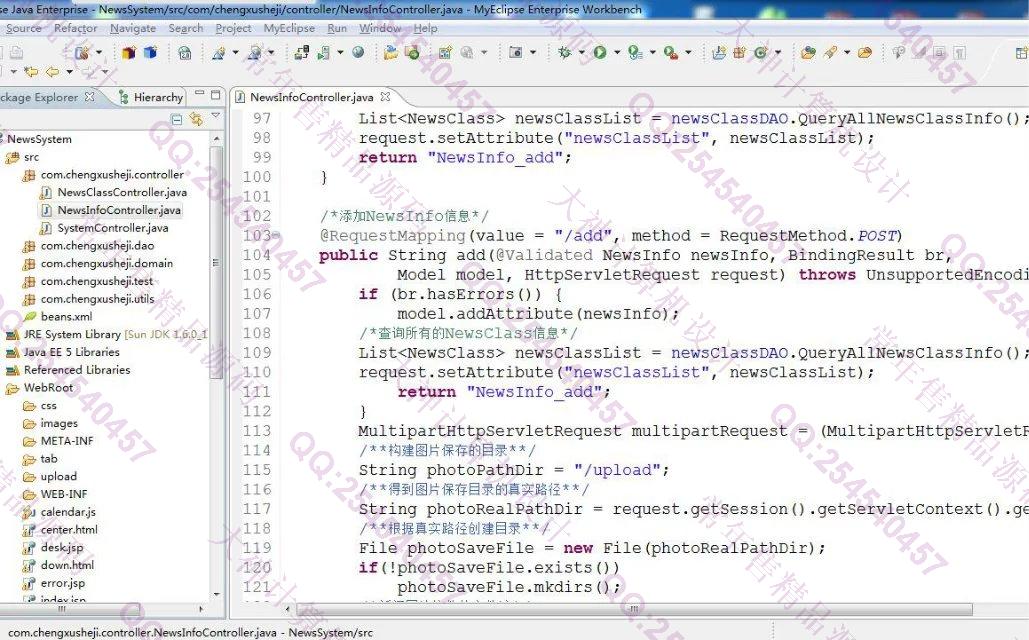
Task: Open New Java Class dropdown arrow
Action: tap(778, 53)
